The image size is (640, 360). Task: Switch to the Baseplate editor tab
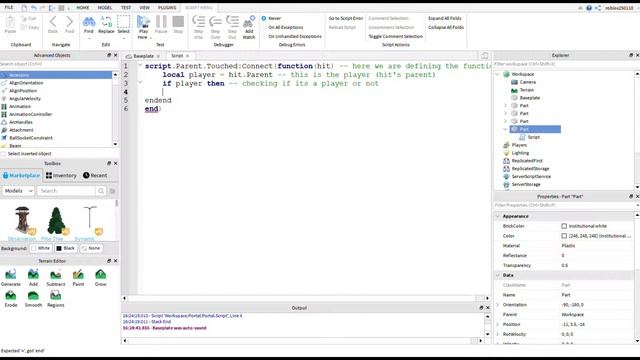[x=143, y=56]
